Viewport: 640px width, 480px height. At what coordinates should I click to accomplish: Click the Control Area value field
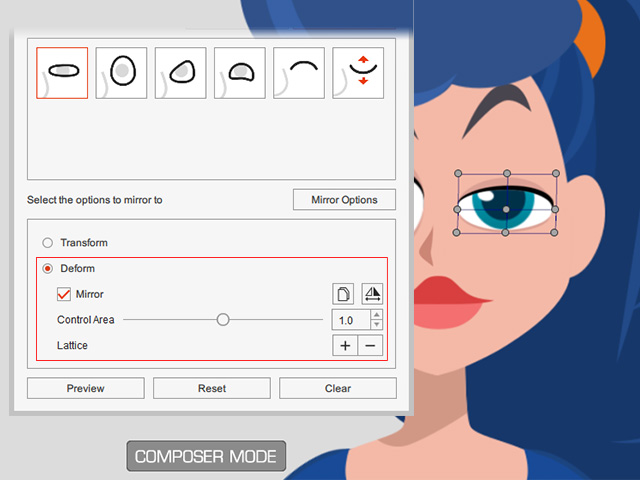point(351,320)
